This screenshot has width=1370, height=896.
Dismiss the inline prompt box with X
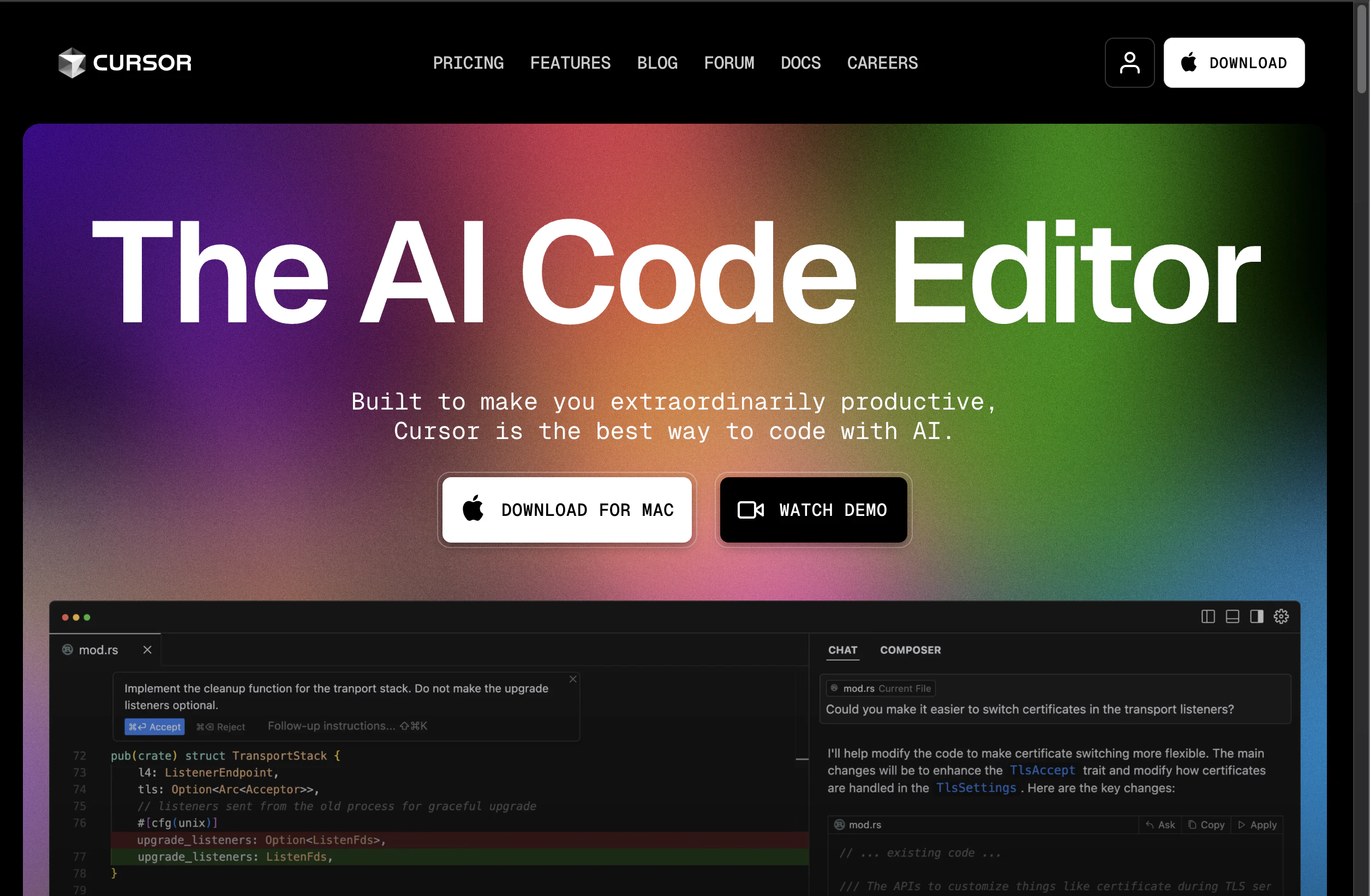pos(573,679)
